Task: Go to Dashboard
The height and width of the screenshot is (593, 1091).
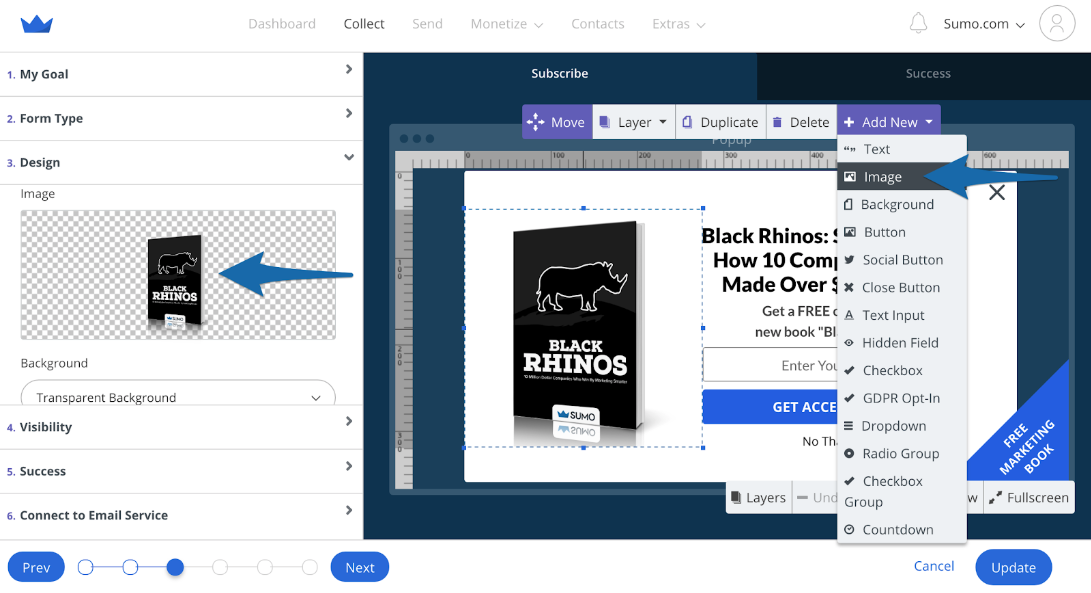Action: [282, 24]
